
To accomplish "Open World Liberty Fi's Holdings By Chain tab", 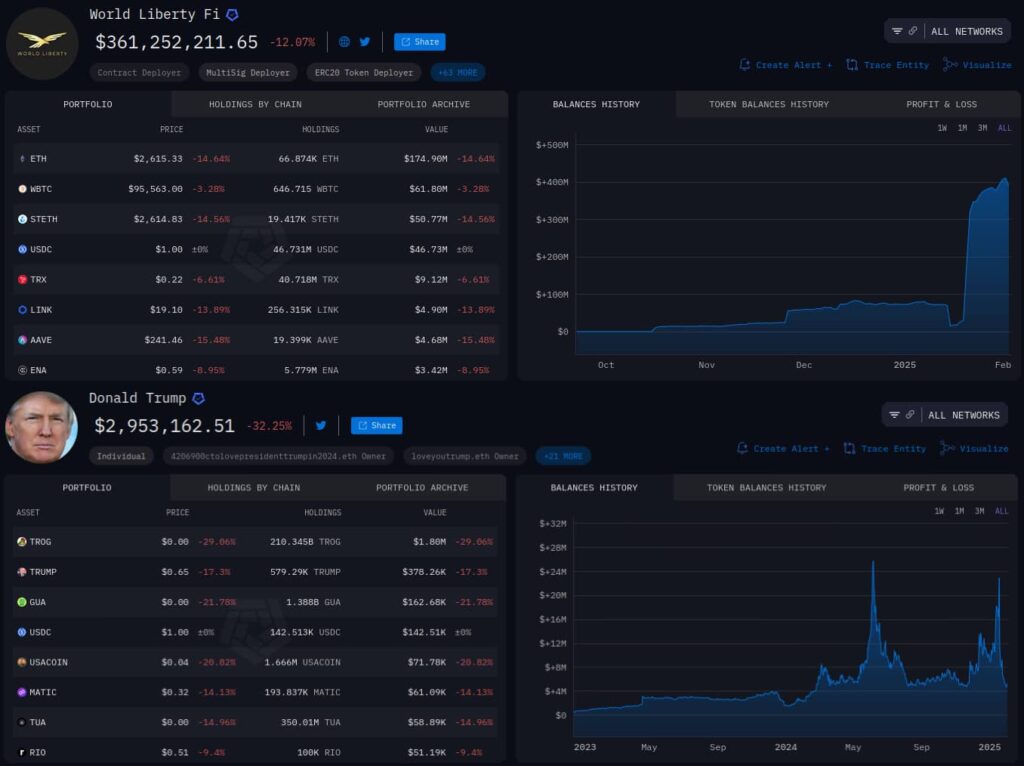I will click(255, 104).
